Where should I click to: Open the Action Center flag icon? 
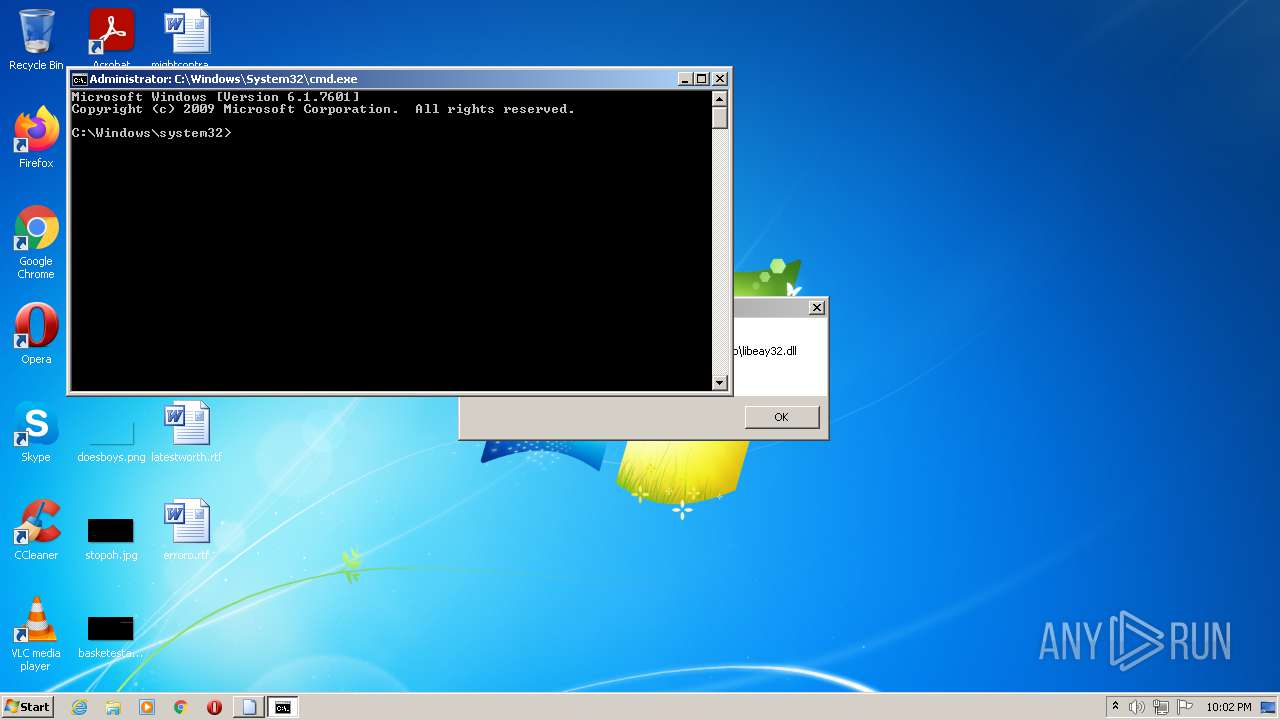click(x=1184, y=707)
